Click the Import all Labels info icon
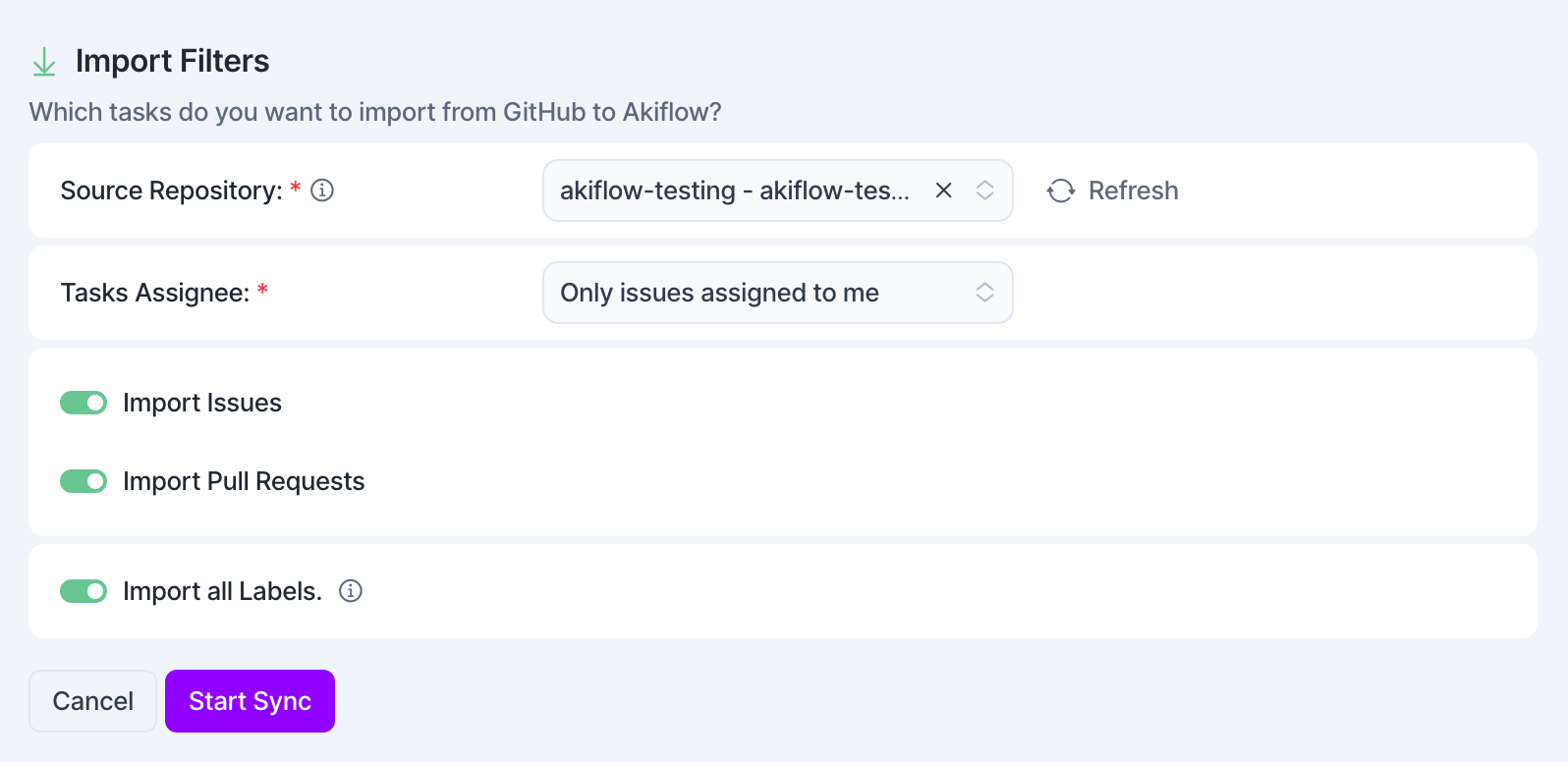 351,591
